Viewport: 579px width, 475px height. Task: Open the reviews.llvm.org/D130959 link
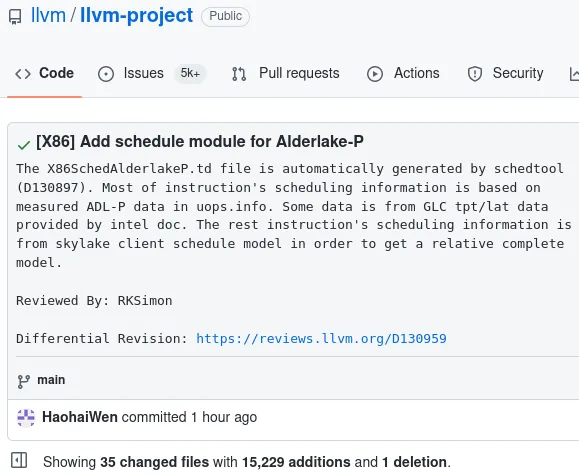321,338
